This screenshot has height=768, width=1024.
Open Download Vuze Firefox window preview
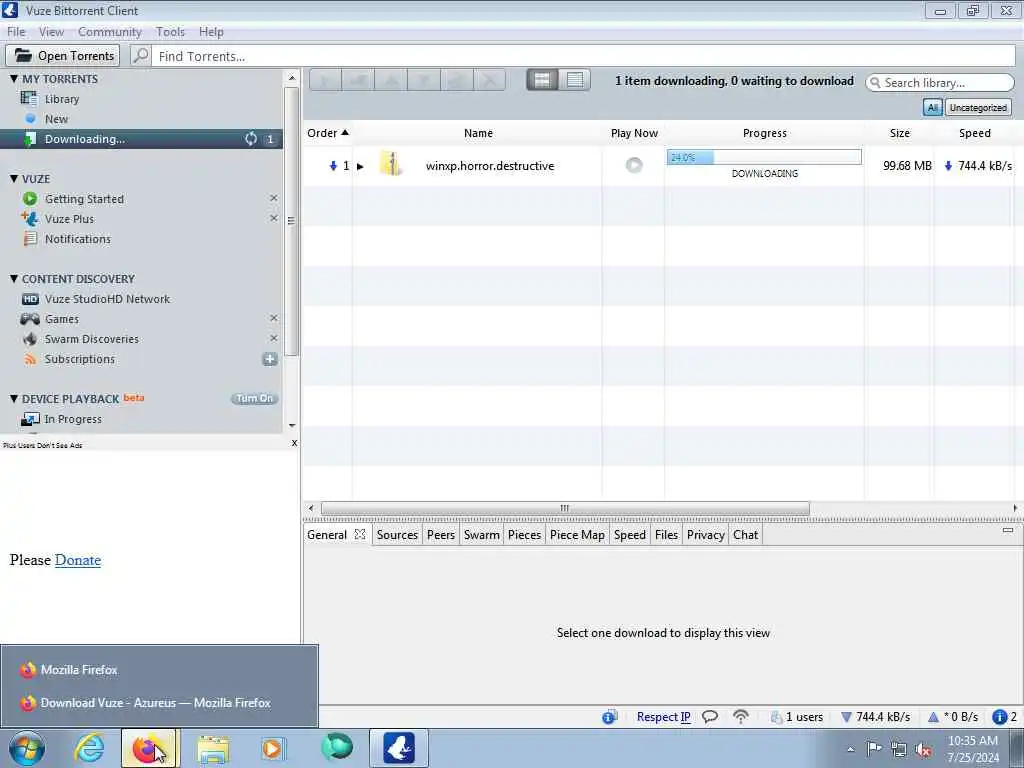tap(155, 703)
